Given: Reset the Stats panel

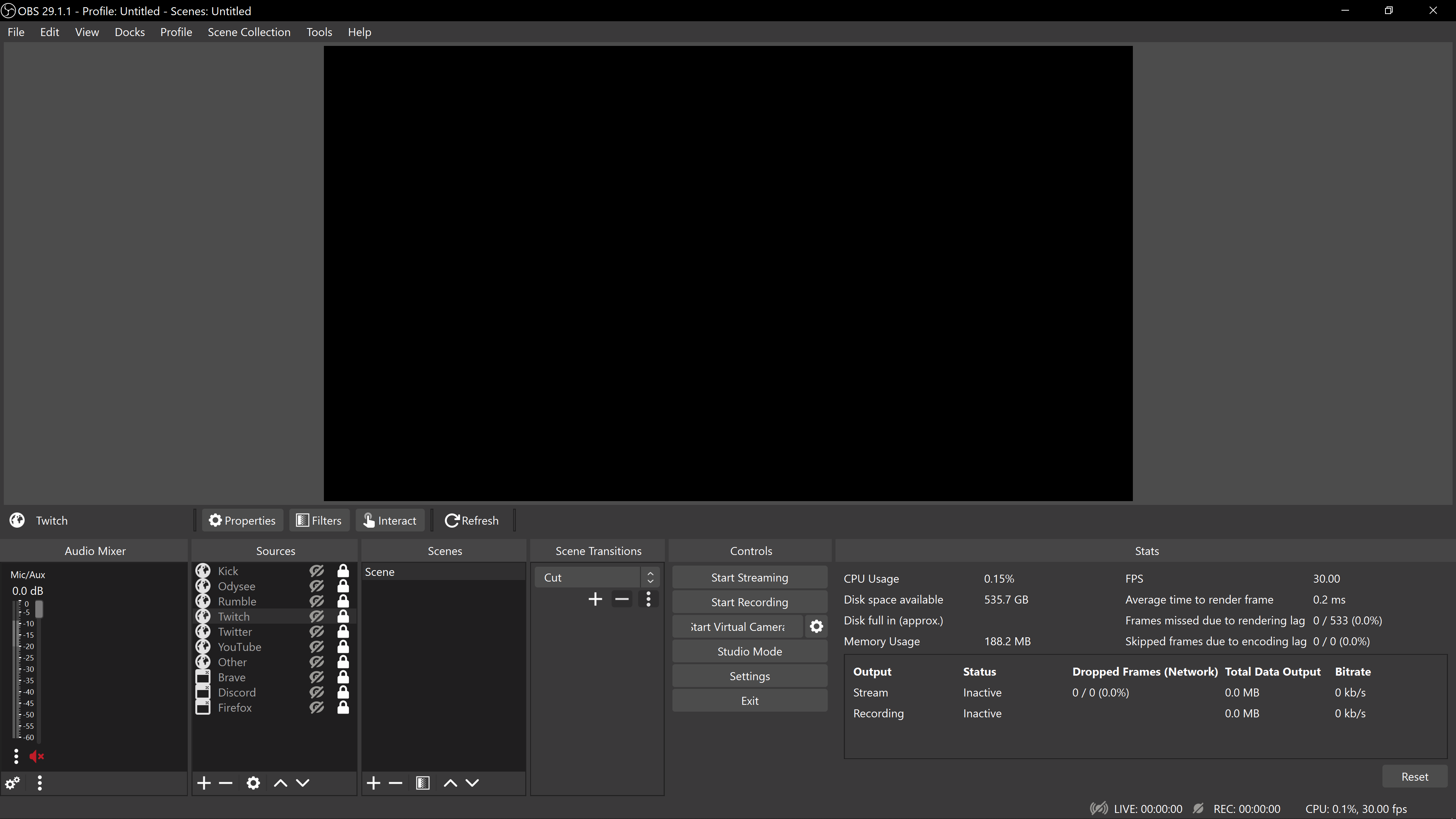Looking at the screenshot, I should click(1415, 777).
